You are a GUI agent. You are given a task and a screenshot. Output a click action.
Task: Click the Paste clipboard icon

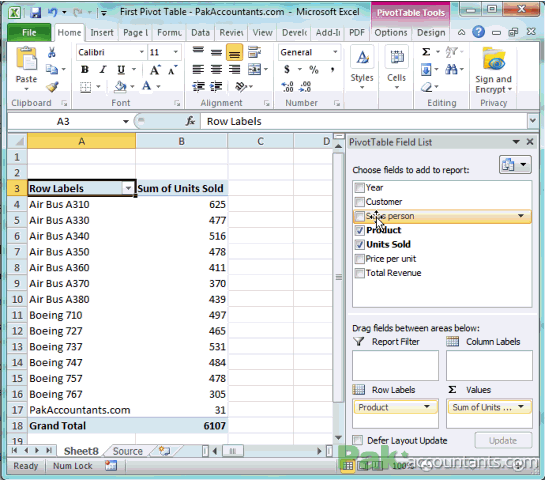pos(26,59)
